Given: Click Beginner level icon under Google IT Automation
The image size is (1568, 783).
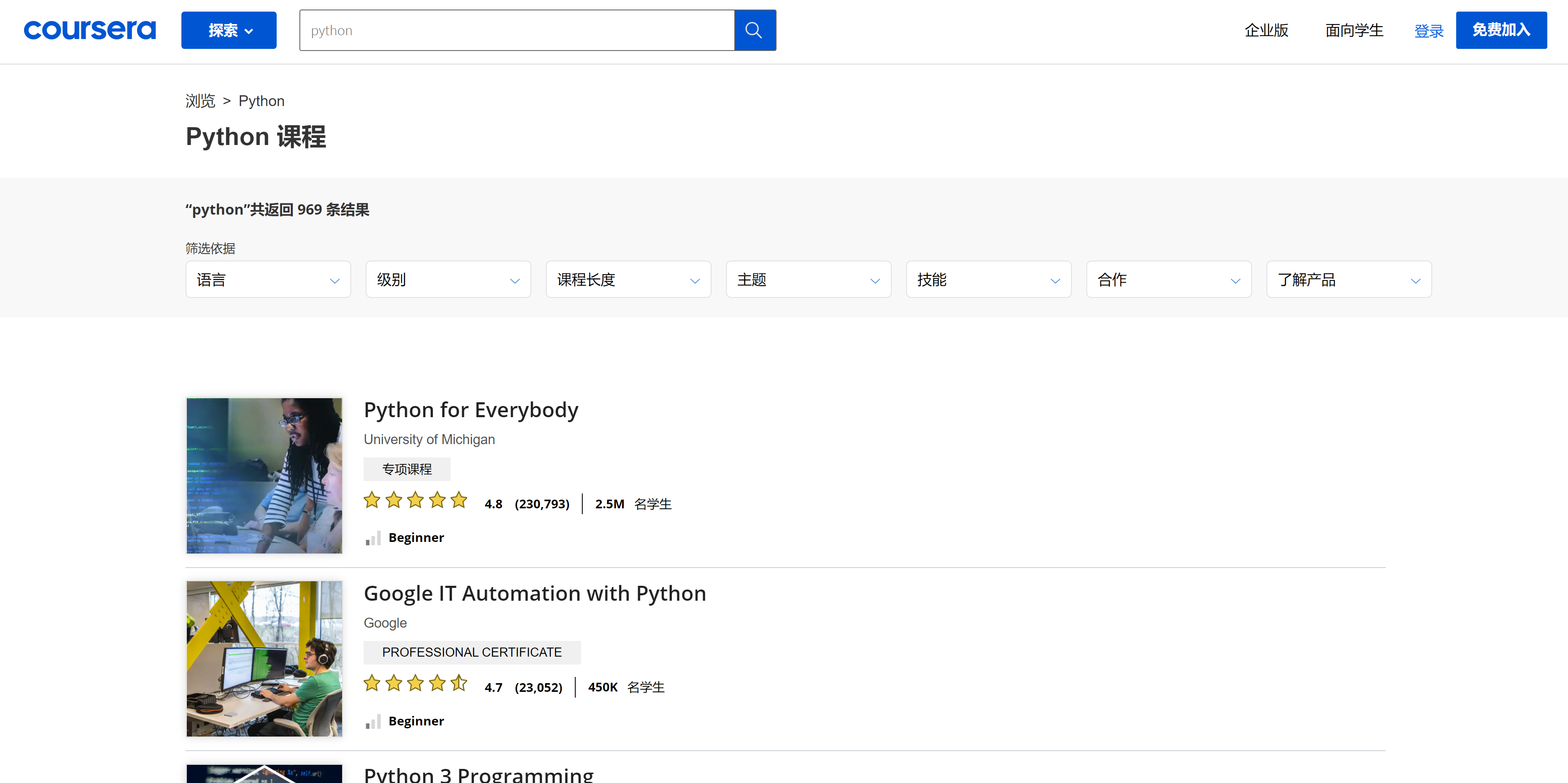Looking at the screenshot, I should (x=373, y=721).
